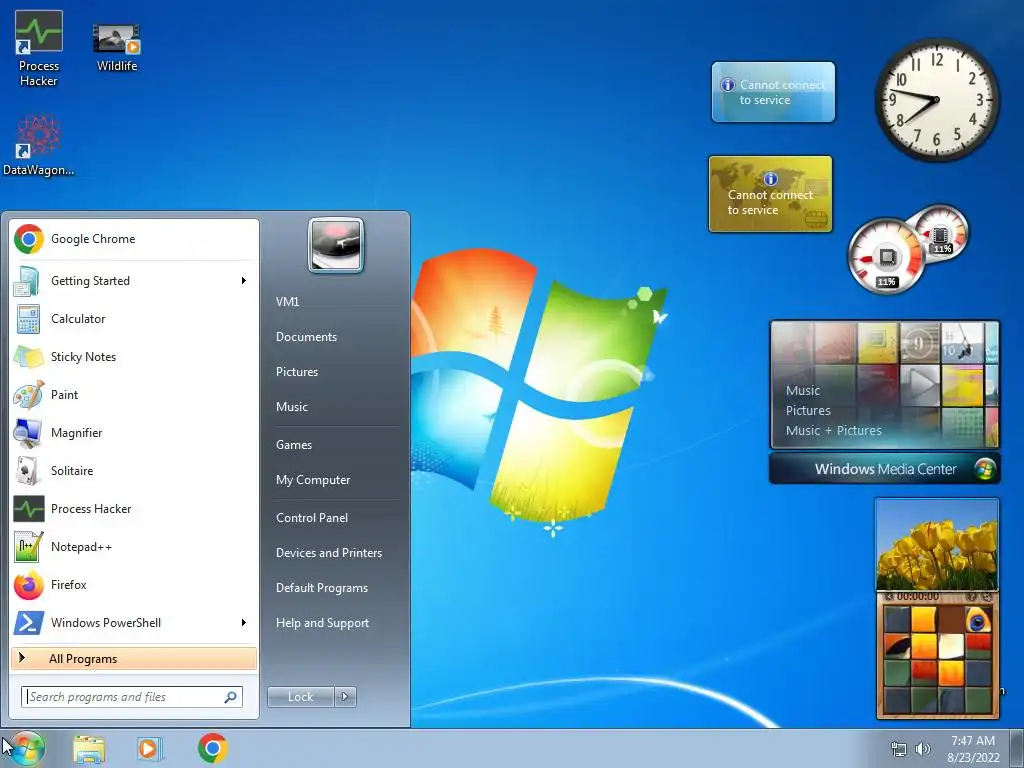Open Google Chrome from Start menu list
1024x768 pixels.
click(x=134, y=239)
